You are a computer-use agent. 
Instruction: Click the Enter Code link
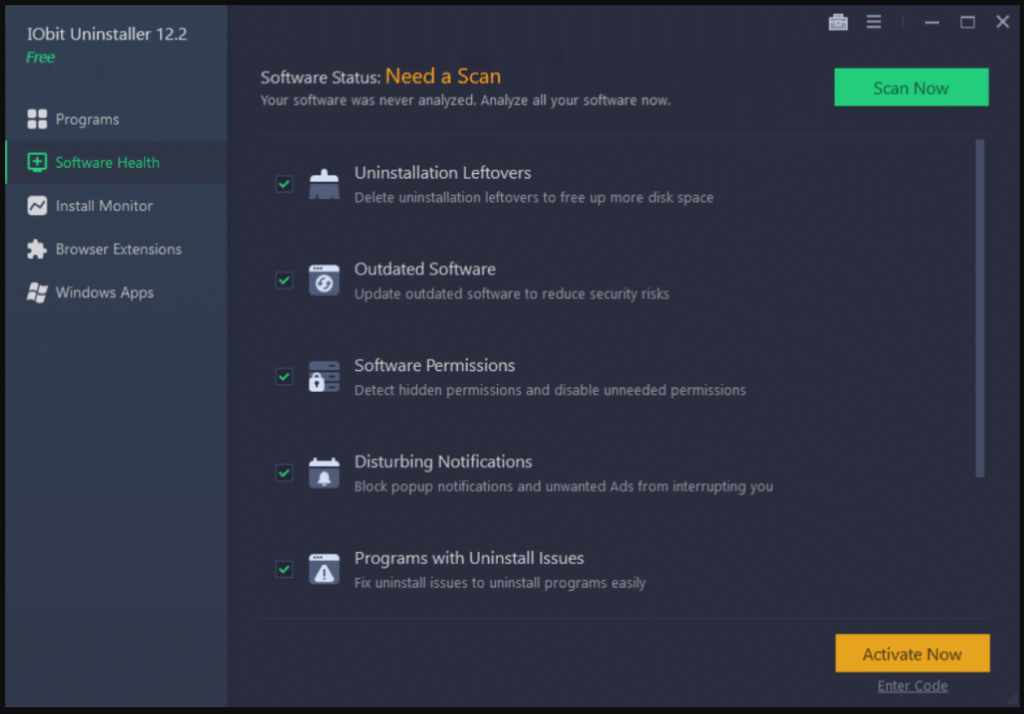point(912,685)
